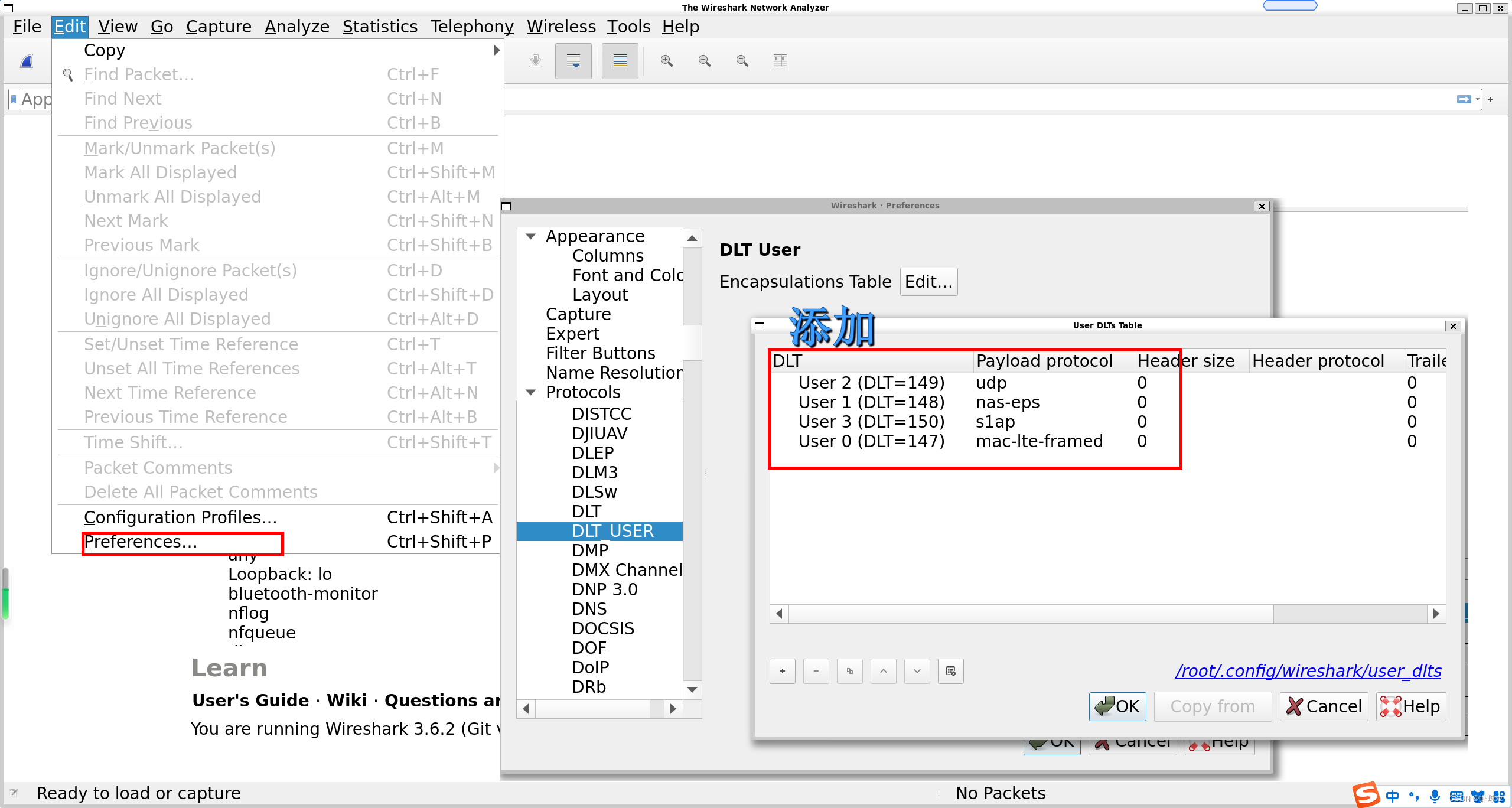Click the apply filter arrow button
This screenshot has height=808, width=1512.
[x=1463, y=99]
